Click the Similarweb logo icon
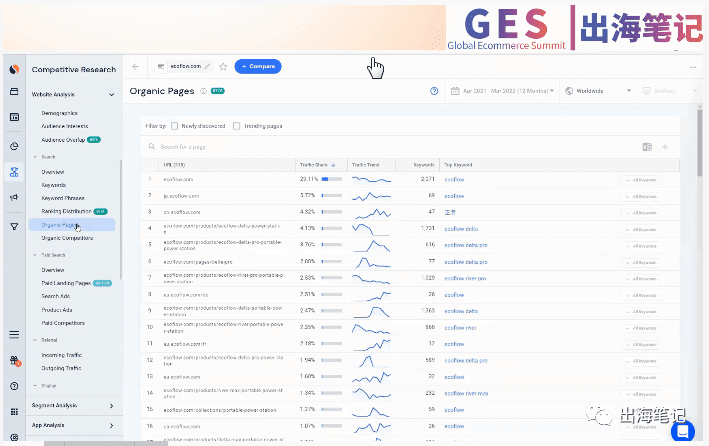709x446 pixels. 14,69
